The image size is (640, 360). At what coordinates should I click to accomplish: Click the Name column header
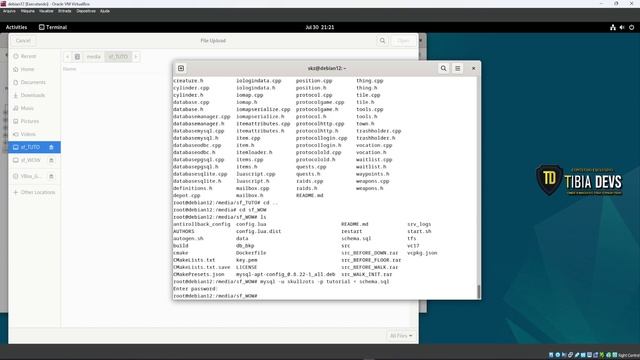[69, 69]
